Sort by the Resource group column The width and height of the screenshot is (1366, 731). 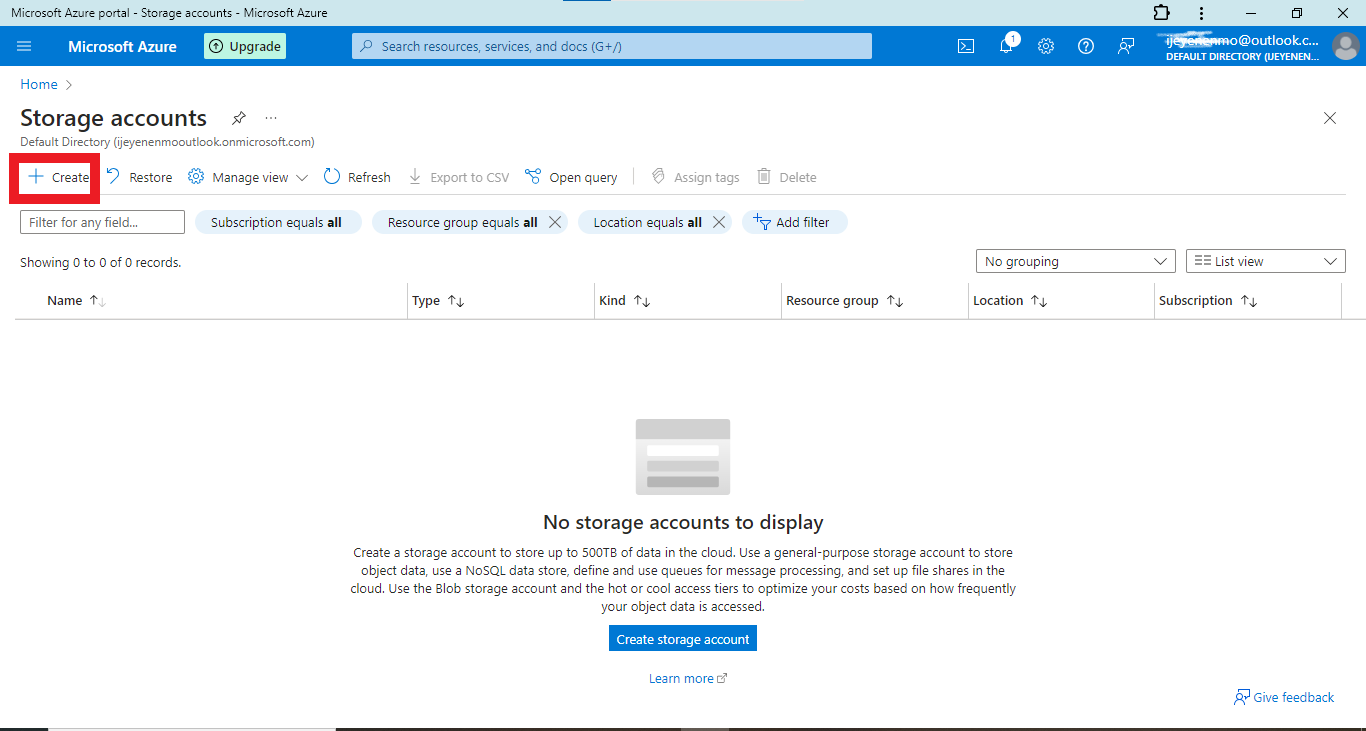click(845, 300)
